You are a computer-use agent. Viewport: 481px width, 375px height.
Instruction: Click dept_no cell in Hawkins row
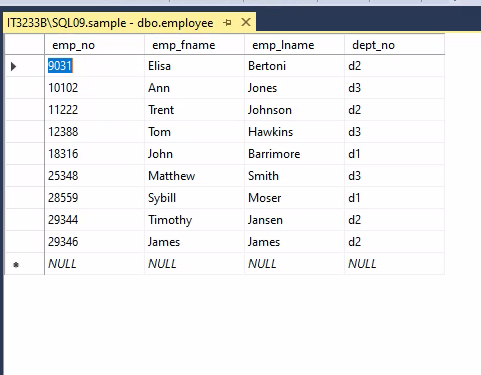pos(395,132)
